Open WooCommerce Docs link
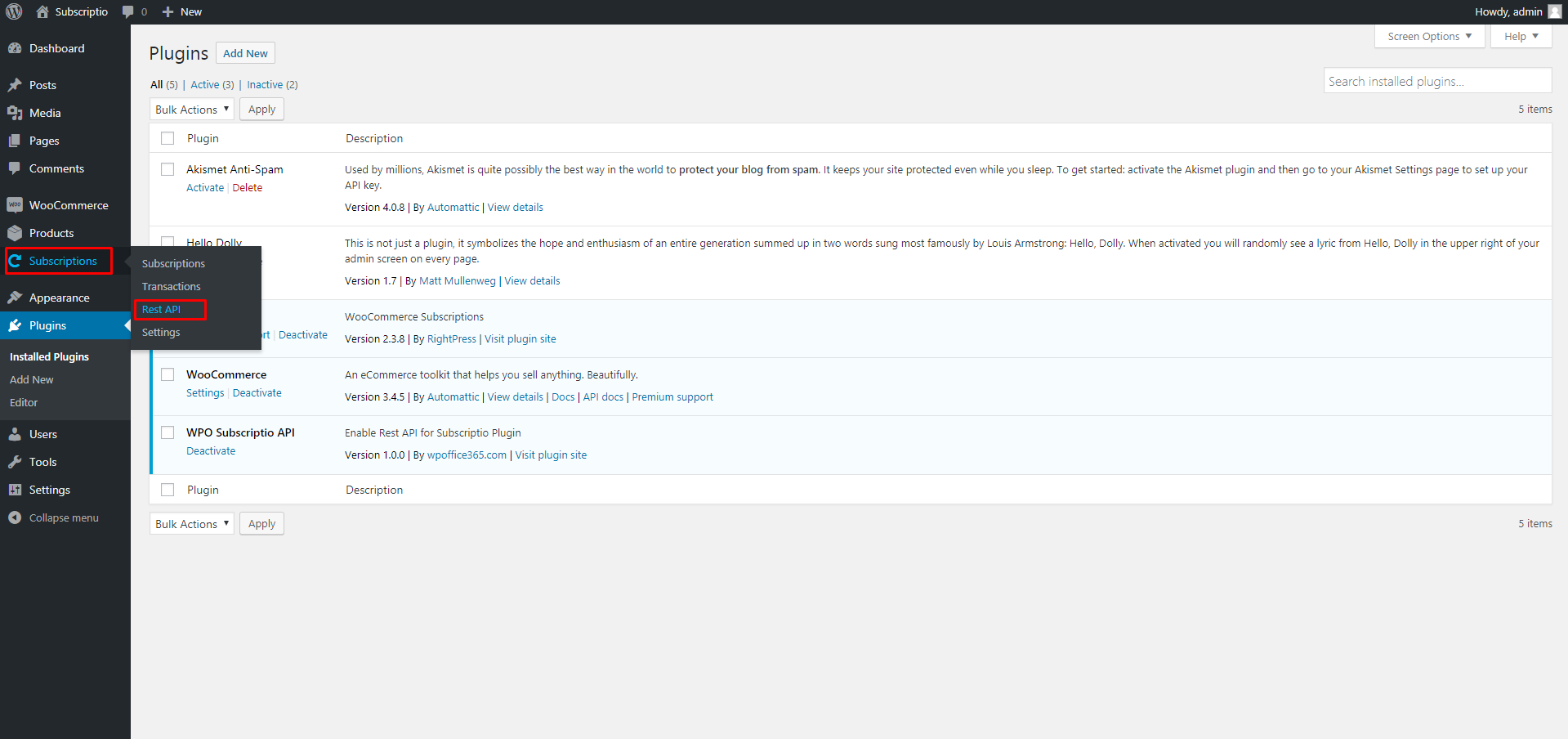Image resolution: width=1568 pixels, height=739 pixels. pyautogui.click(x=563, y=397)
